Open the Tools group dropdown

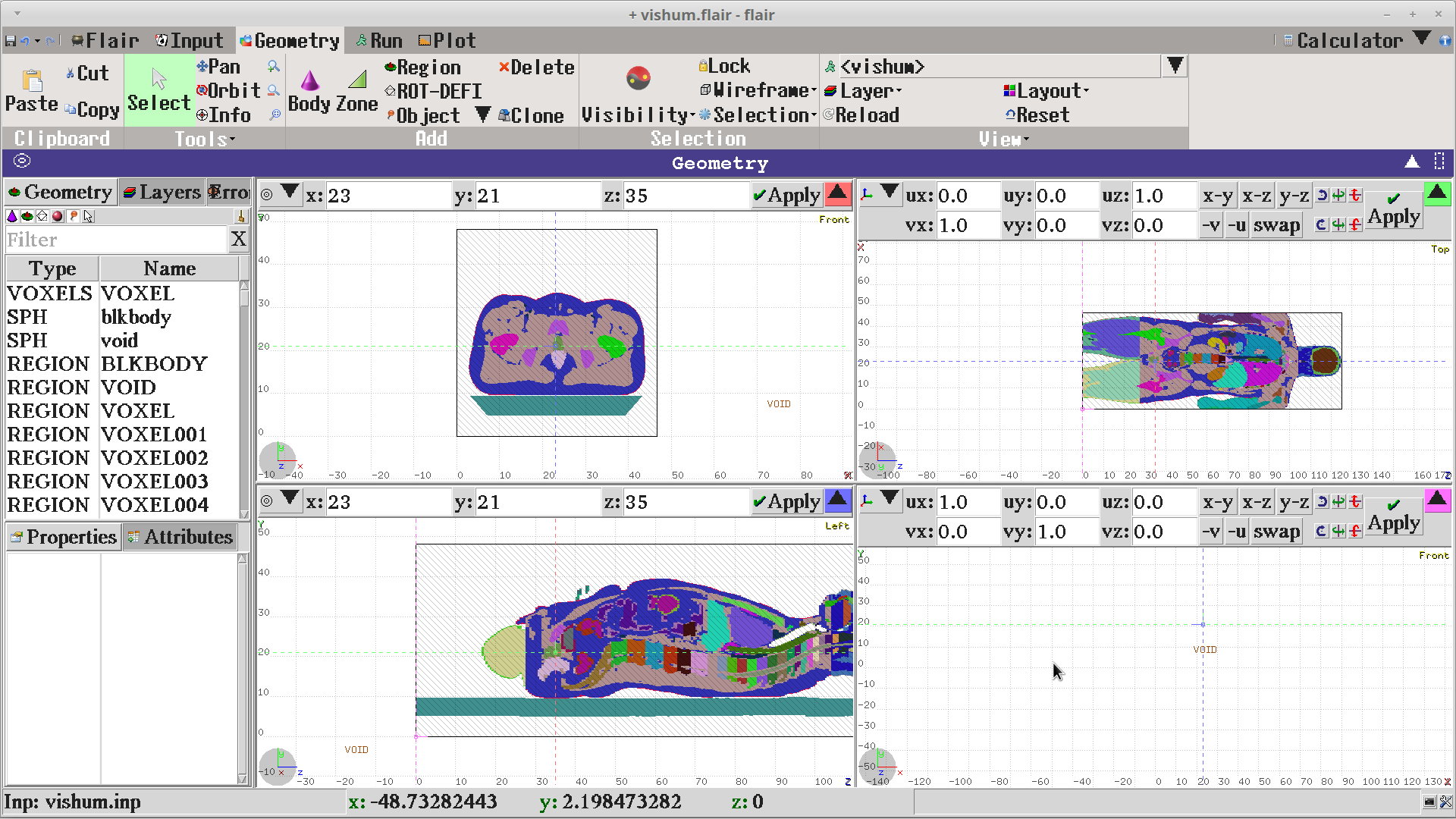(x=205, y=139)
